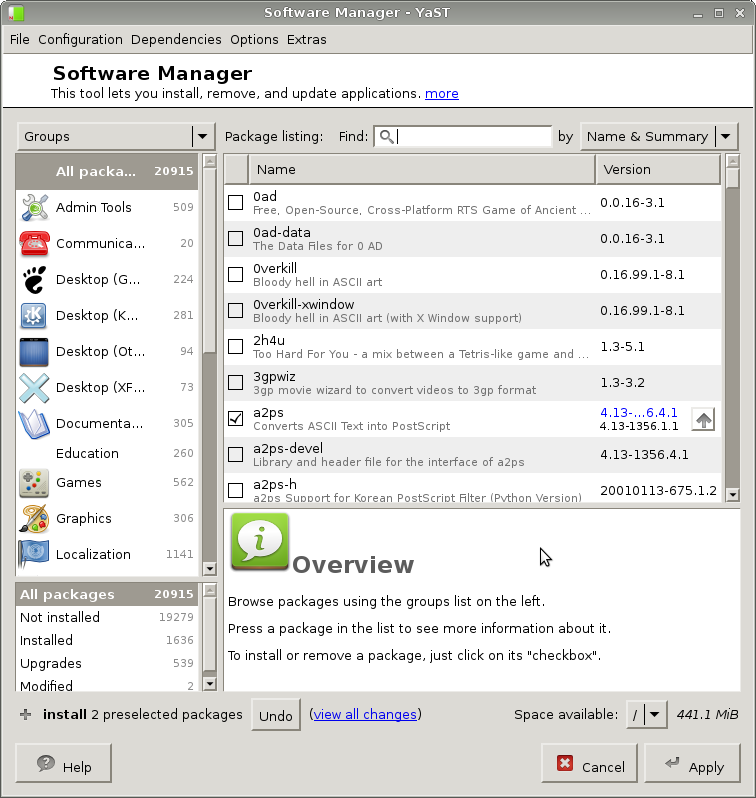756x798 pixels.
Task: Click the status filter scrollbar down arrow
Action: click(209, 683)
